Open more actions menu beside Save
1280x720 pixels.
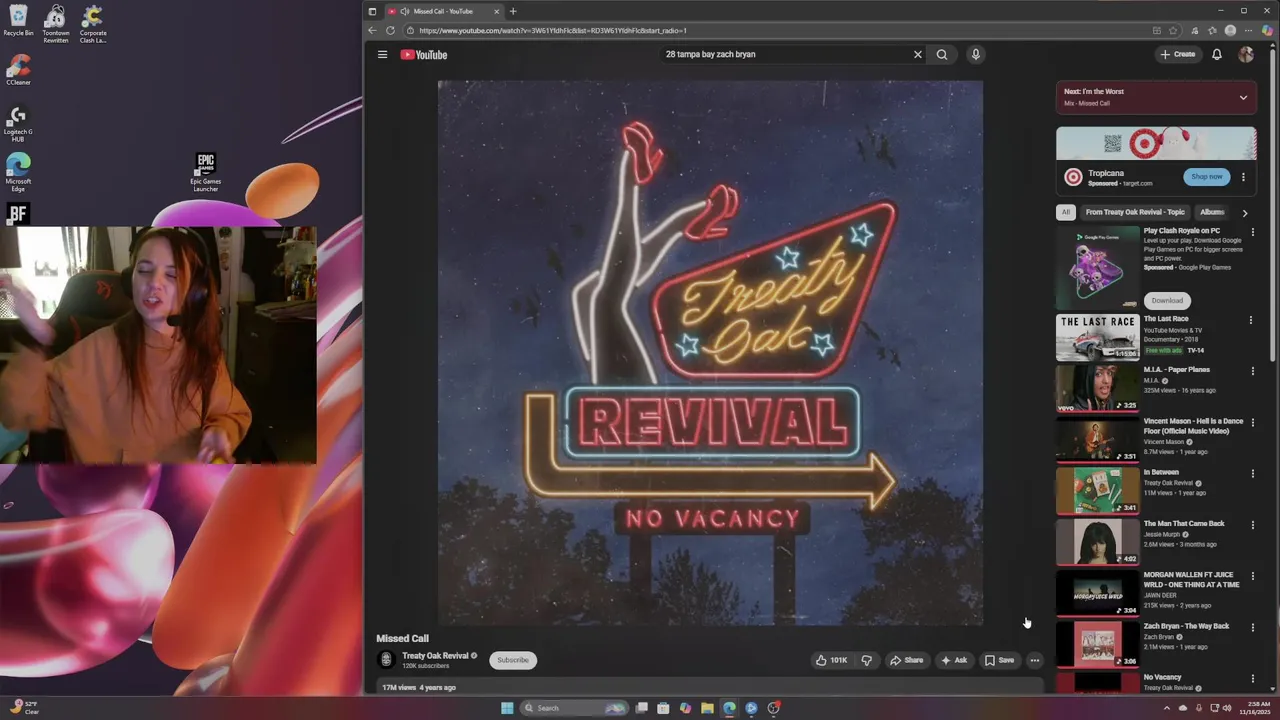1035,660
